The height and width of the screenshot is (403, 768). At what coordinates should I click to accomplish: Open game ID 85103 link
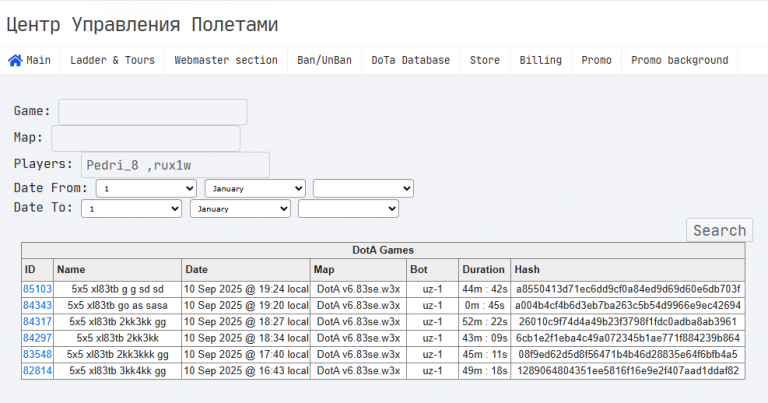(x=37, y=289)
